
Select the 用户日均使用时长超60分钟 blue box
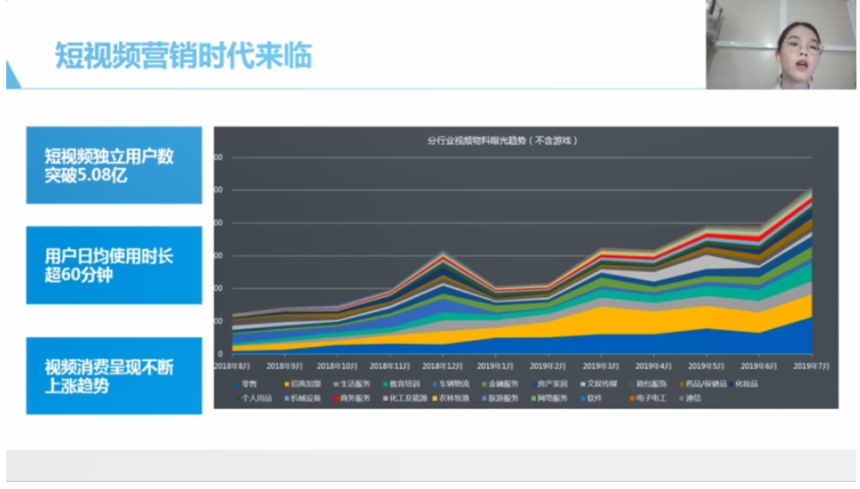114,265
